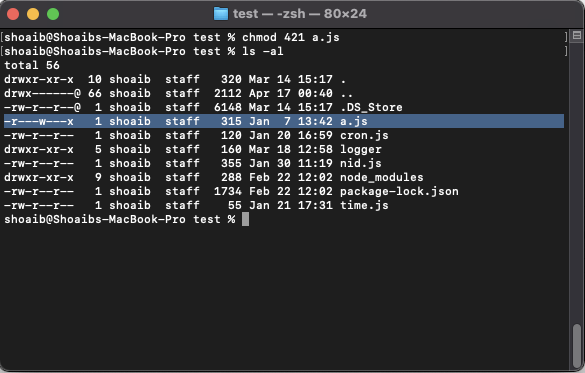Click the cron.js file name
Screen dimensions: 585x373
(x=364, y=135)
